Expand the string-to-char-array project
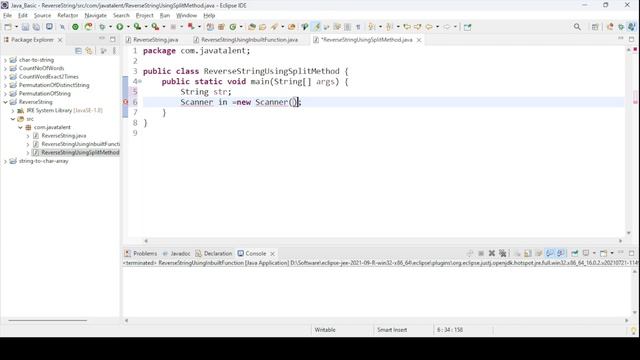 click(x=5, y=161)
